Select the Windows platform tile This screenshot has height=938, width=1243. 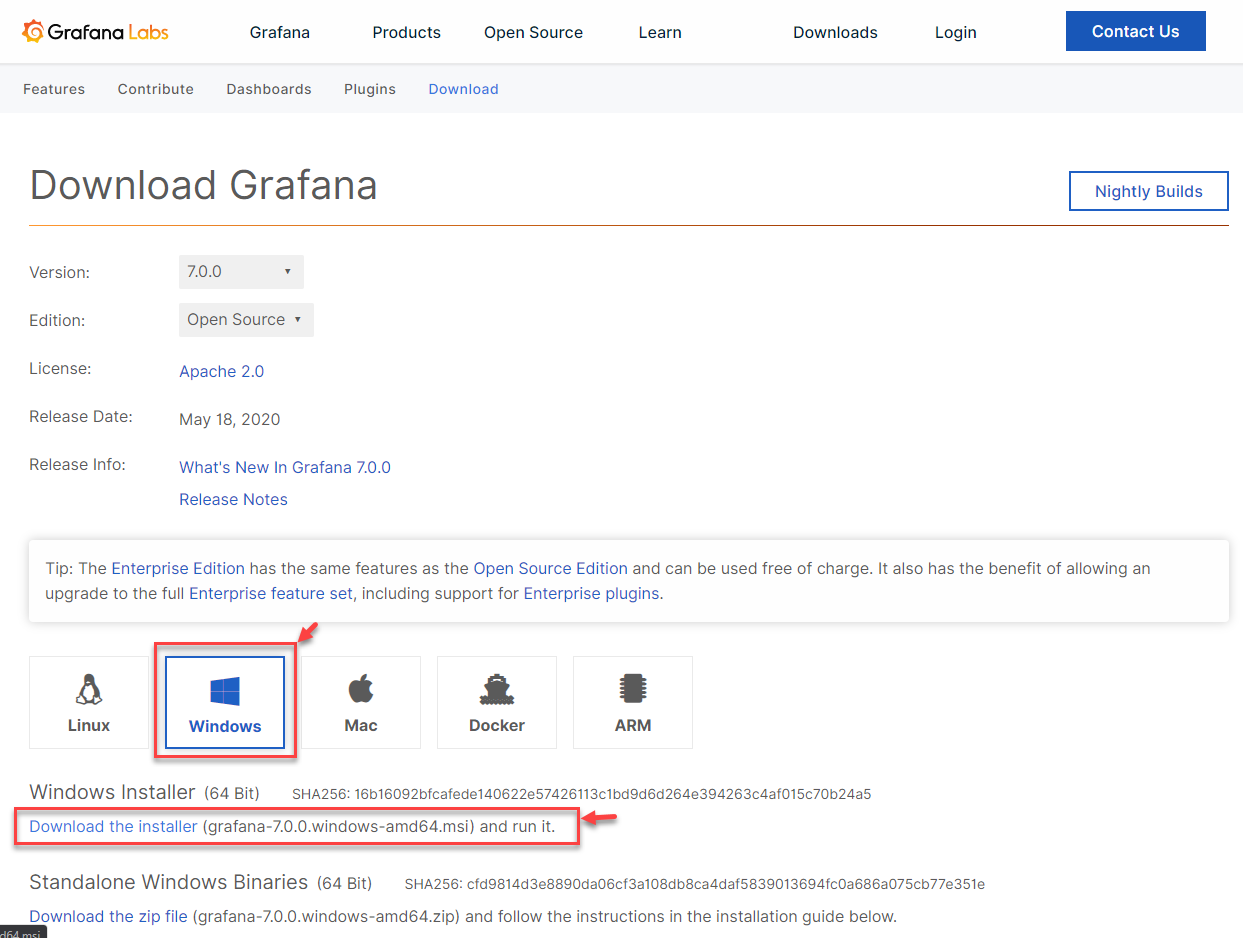coord(225,702)
